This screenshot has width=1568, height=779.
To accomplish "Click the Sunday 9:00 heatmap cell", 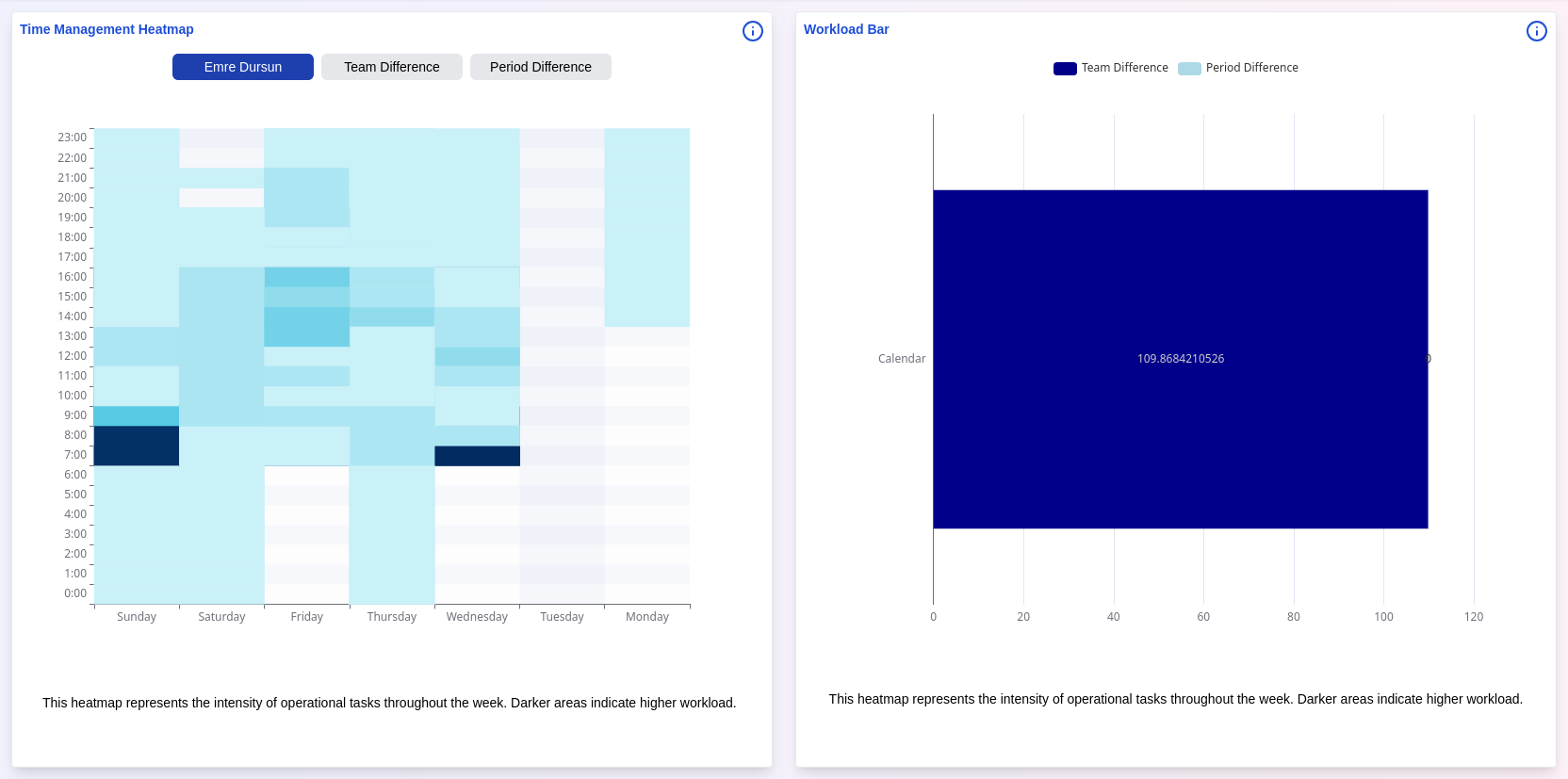I will [x=137, y=415].
